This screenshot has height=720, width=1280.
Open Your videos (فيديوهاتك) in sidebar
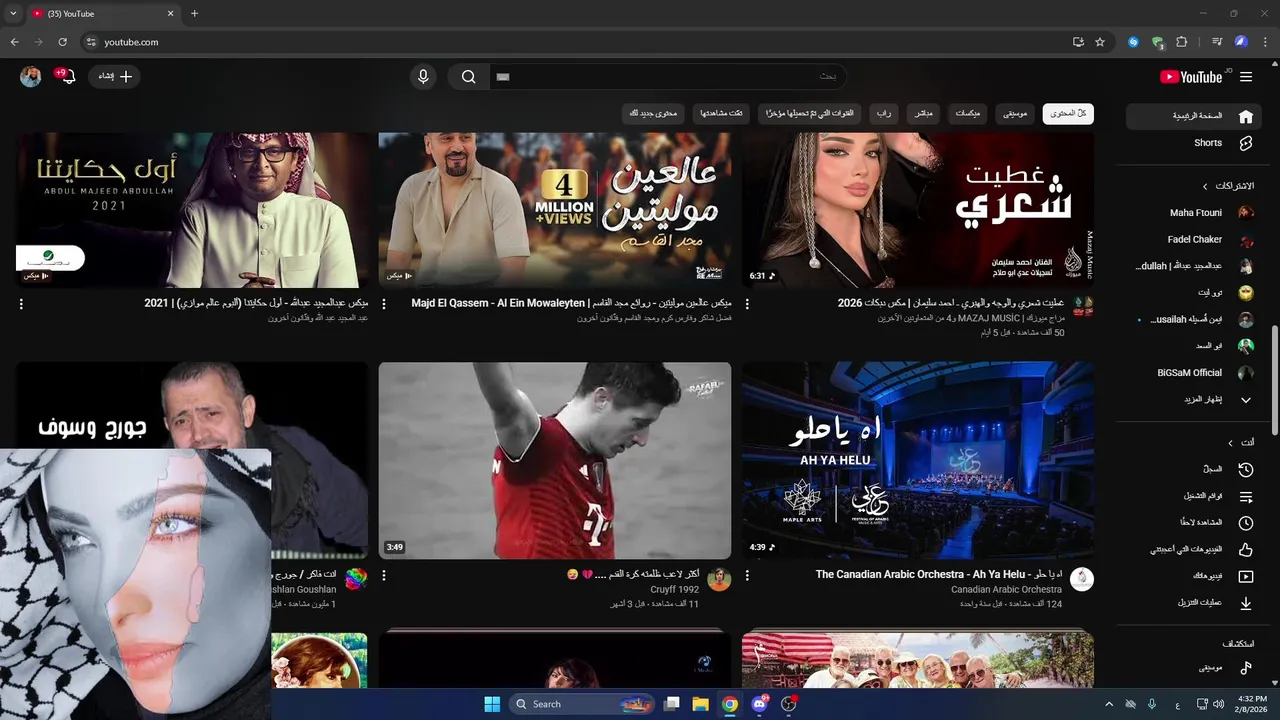(x=1193, y=576)
